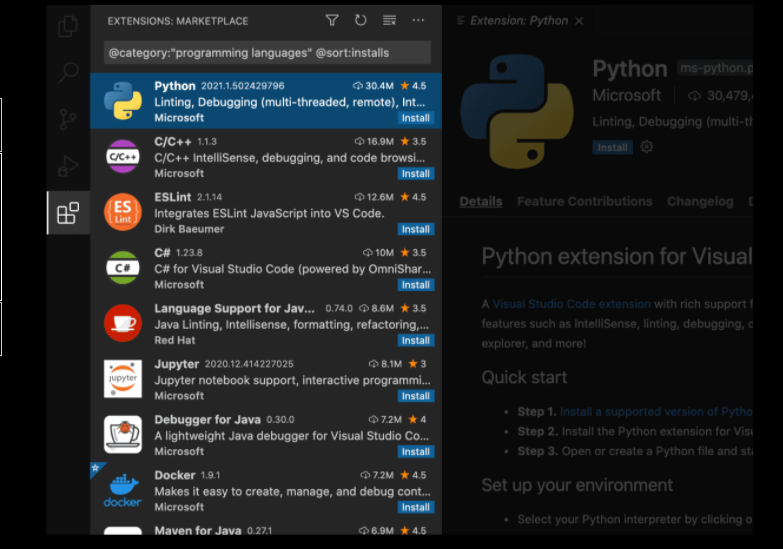783x549 pixels.
Task: Open the Views and More Actions menu
Action: 418,20
